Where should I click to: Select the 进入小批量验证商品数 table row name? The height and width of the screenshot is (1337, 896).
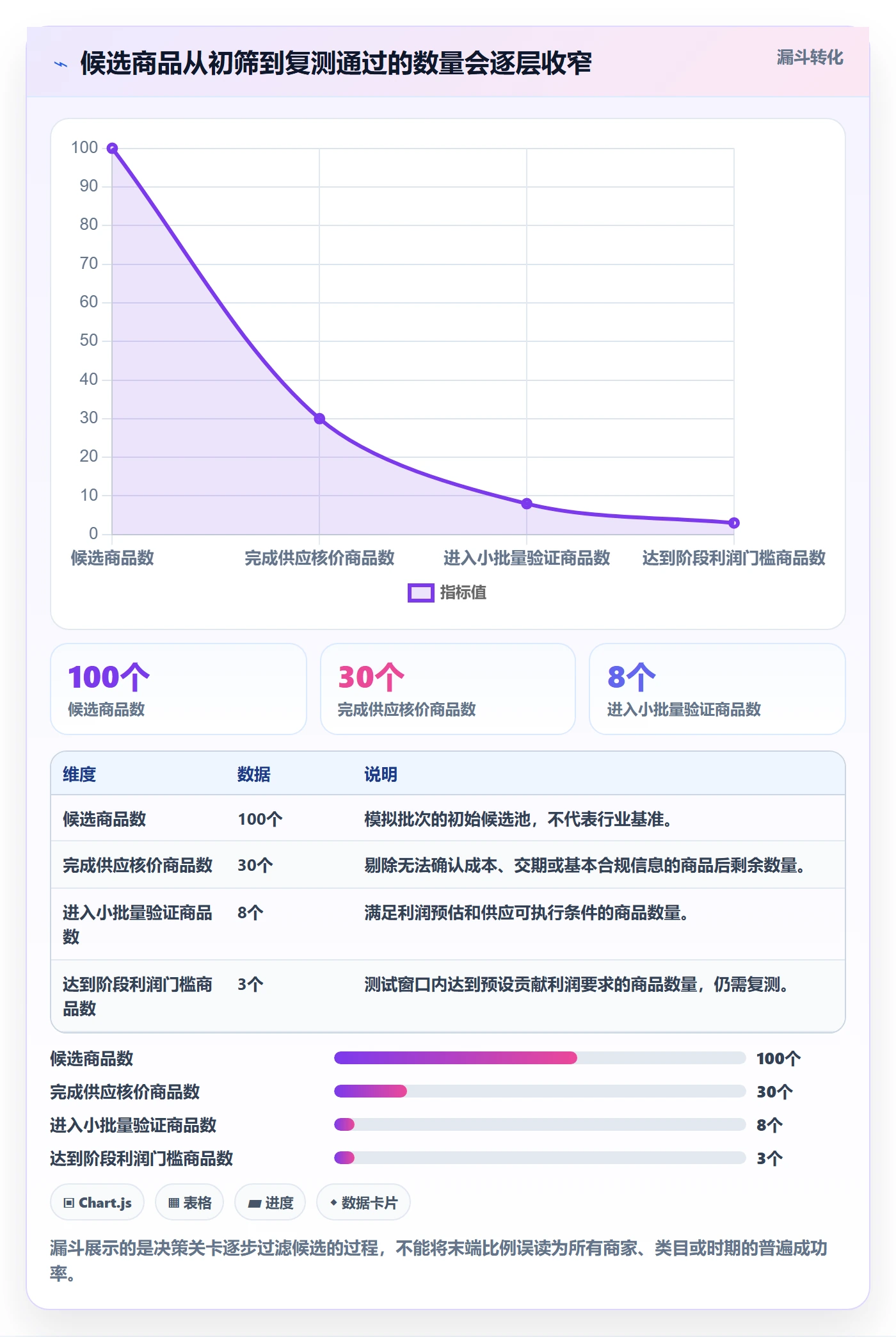click(138, 925)
